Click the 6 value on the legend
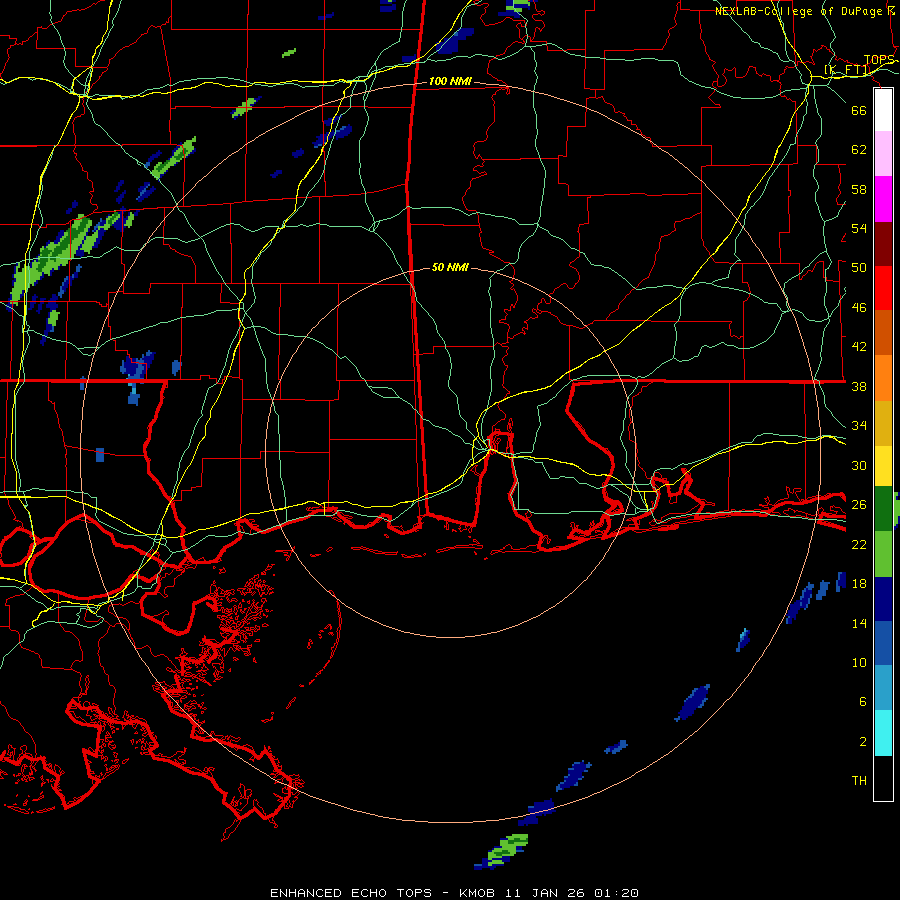The width and height of the screenshot is (900, 900). coord(863,701)
